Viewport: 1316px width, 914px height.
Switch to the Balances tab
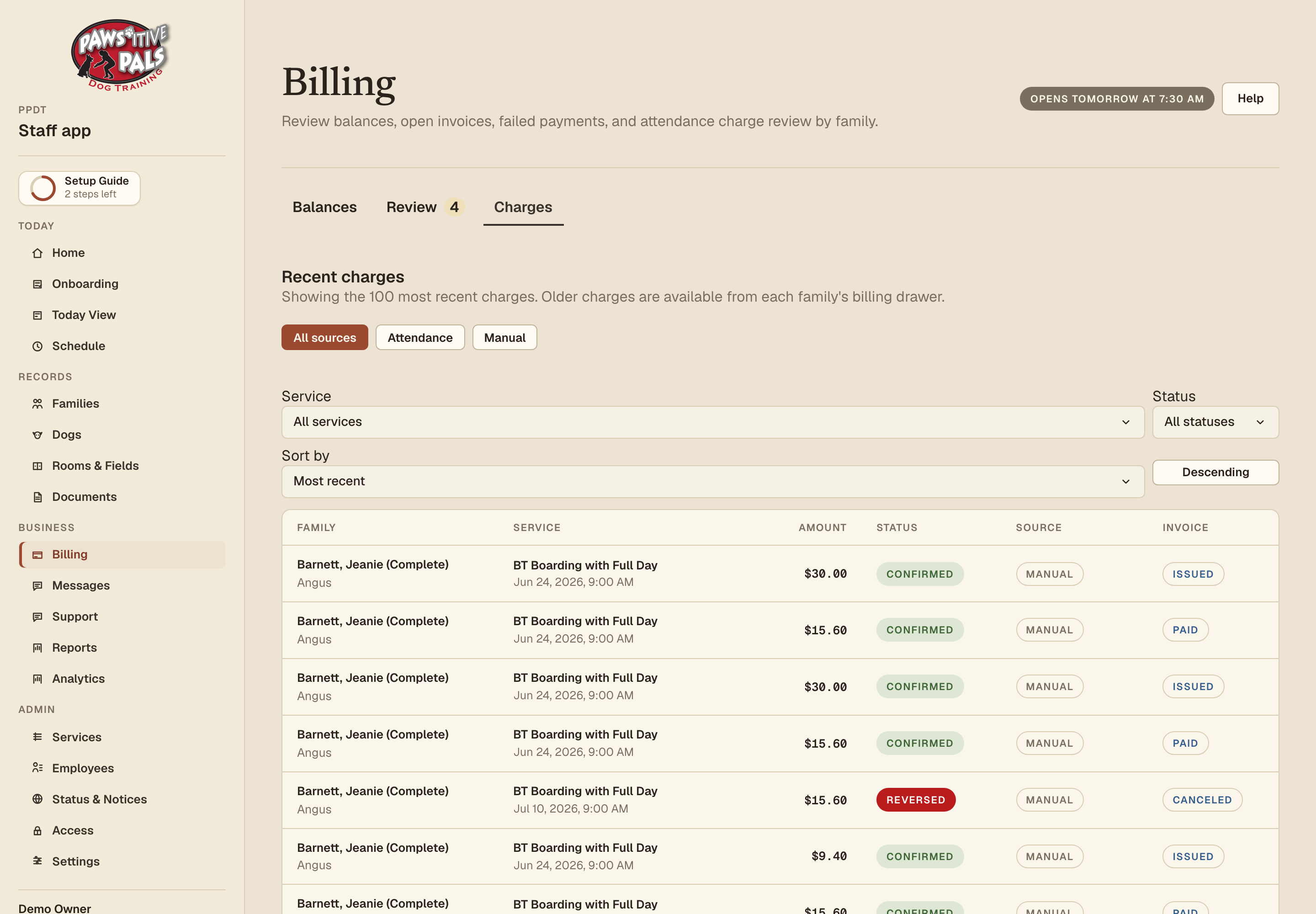325,207
